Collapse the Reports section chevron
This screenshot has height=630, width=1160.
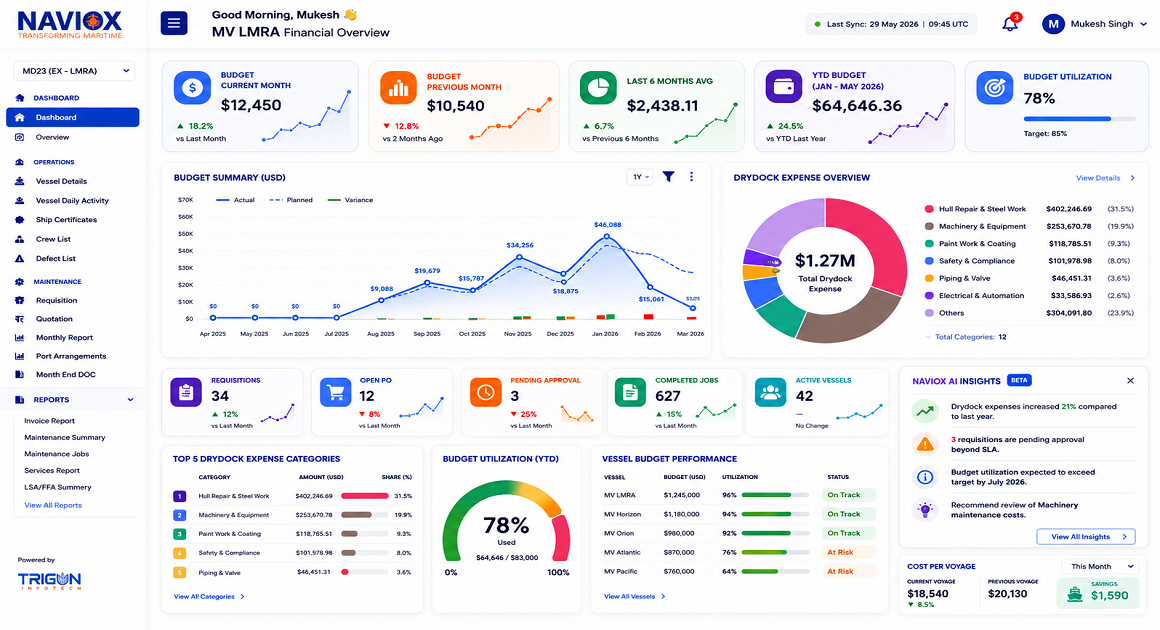point(130,400)
